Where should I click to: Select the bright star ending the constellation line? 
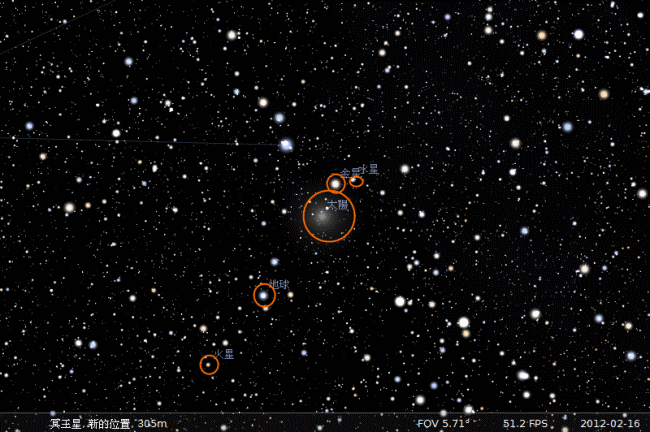(286, 145)
